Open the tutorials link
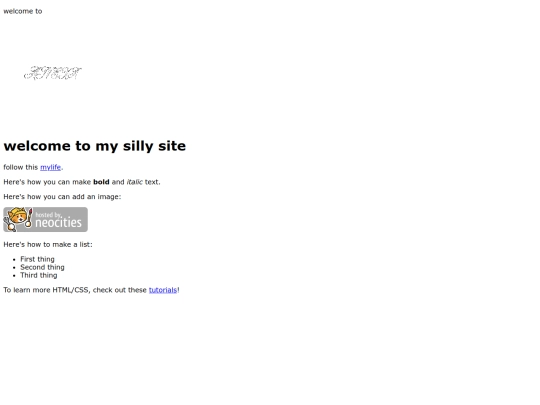 163,290
